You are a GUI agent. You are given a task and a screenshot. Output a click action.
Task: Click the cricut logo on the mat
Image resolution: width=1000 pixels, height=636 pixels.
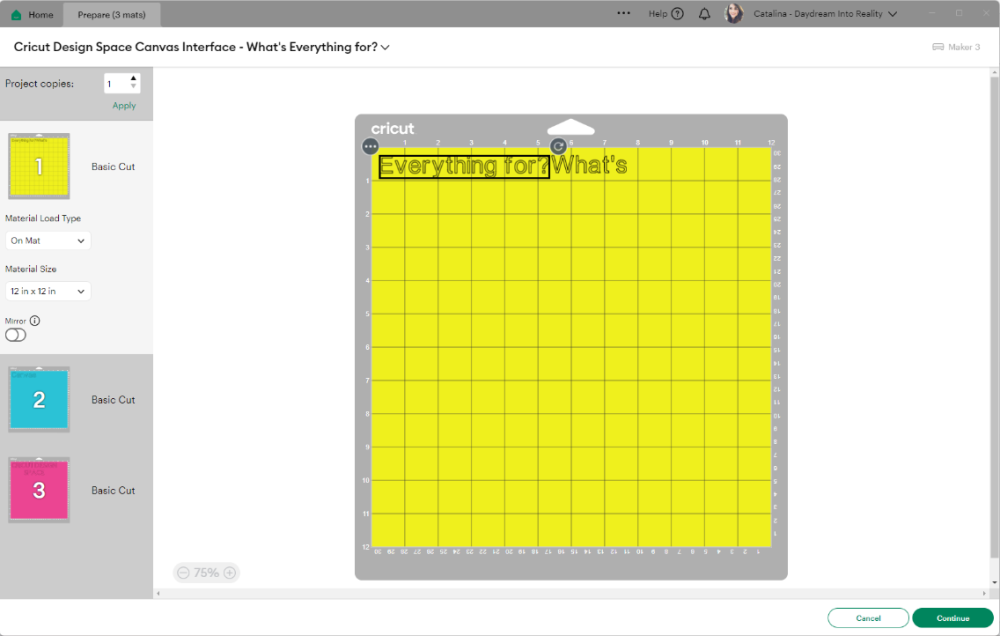[x=393, y=129]
